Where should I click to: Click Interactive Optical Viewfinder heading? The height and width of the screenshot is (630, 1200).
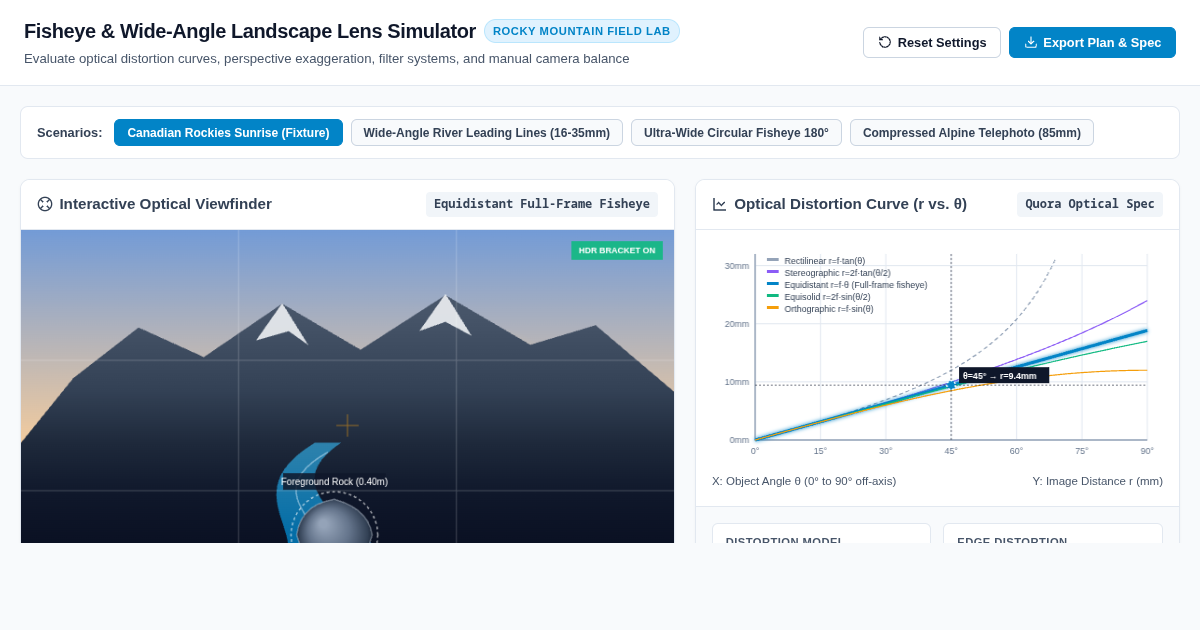165,204
